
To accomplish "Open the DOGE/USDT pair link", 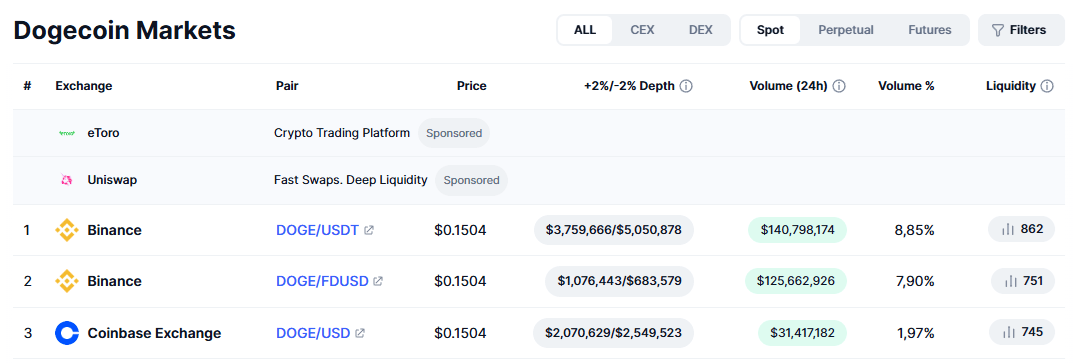I will coord(317,230).
